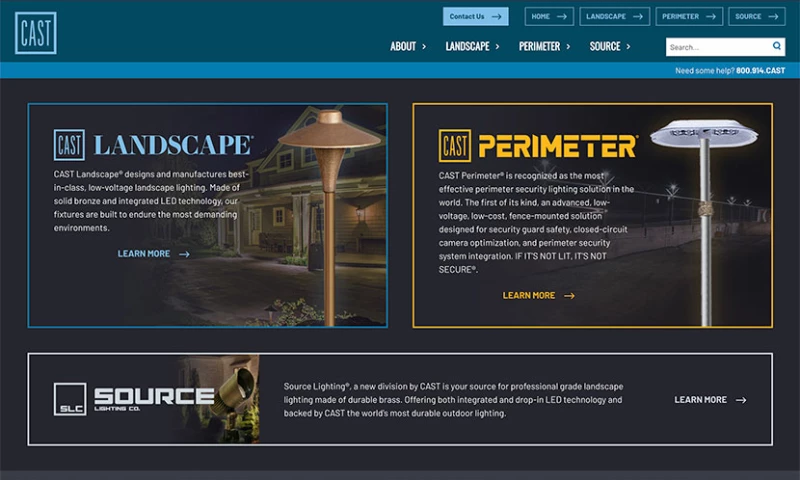Expand the LANDSCAPE main navigation menu
The width and height of the screenshot is (800, 480).
[x=472, y=46]
